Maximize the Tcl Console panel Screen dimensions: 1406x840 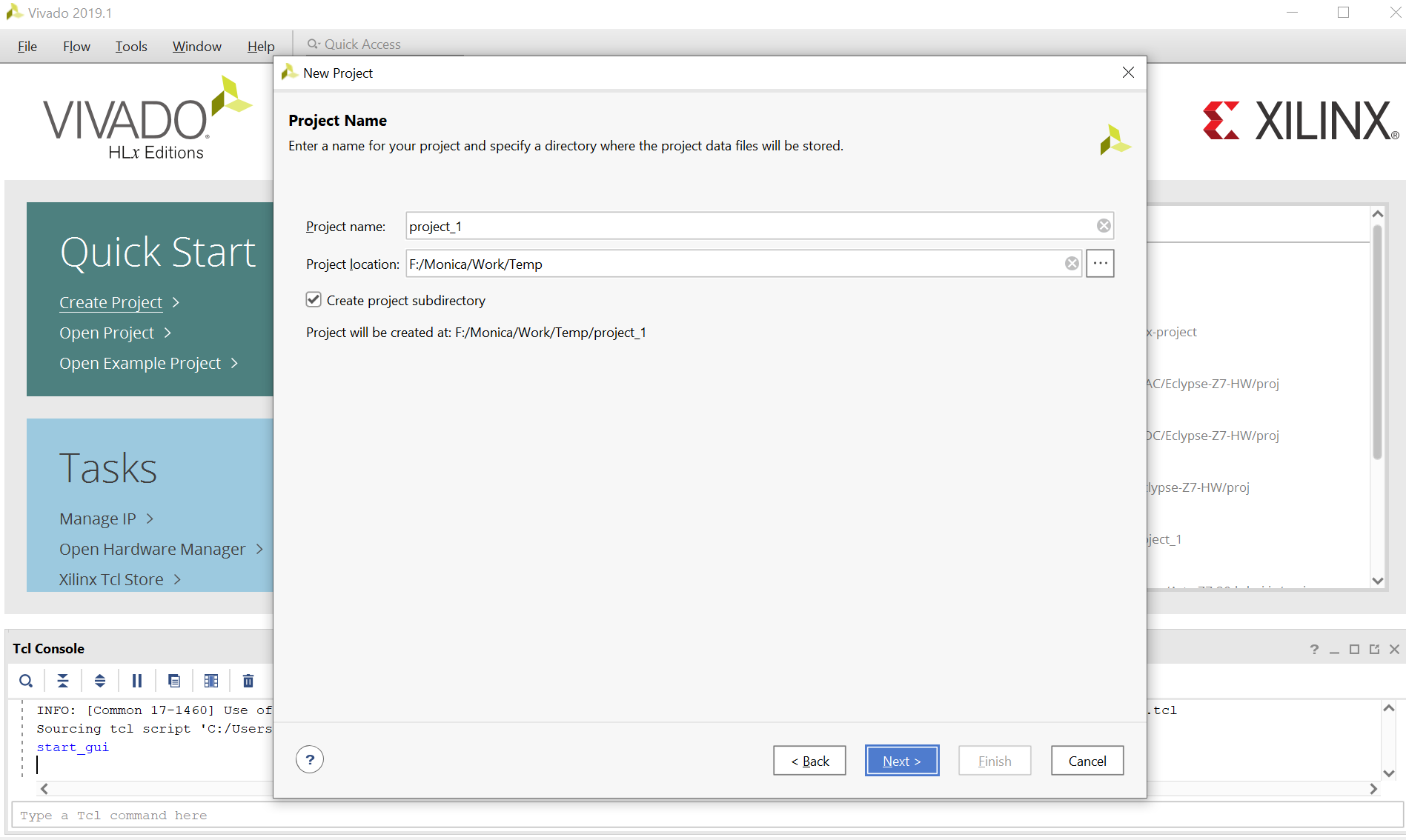tap(1354, 650)
